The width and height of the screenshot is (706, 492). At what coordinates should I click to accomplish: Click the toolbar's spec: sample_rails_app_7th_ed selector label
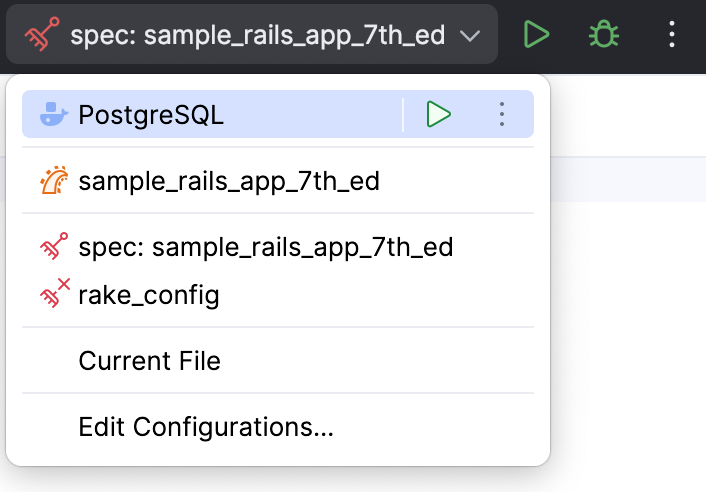(x=257, y=36)
